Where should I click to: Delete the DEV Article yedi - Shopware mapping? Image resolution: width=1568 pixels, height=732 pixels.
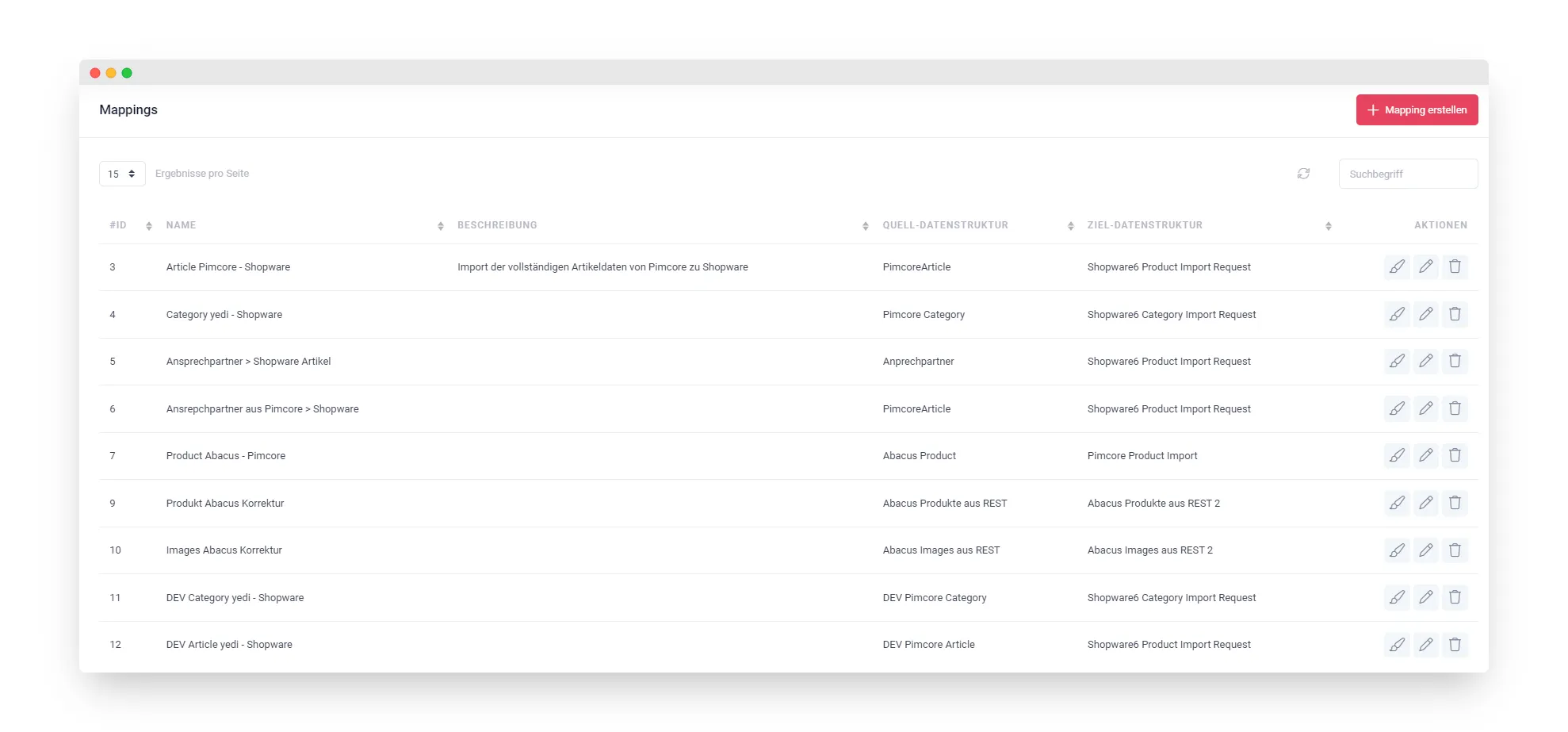(x=1455, y=645)
